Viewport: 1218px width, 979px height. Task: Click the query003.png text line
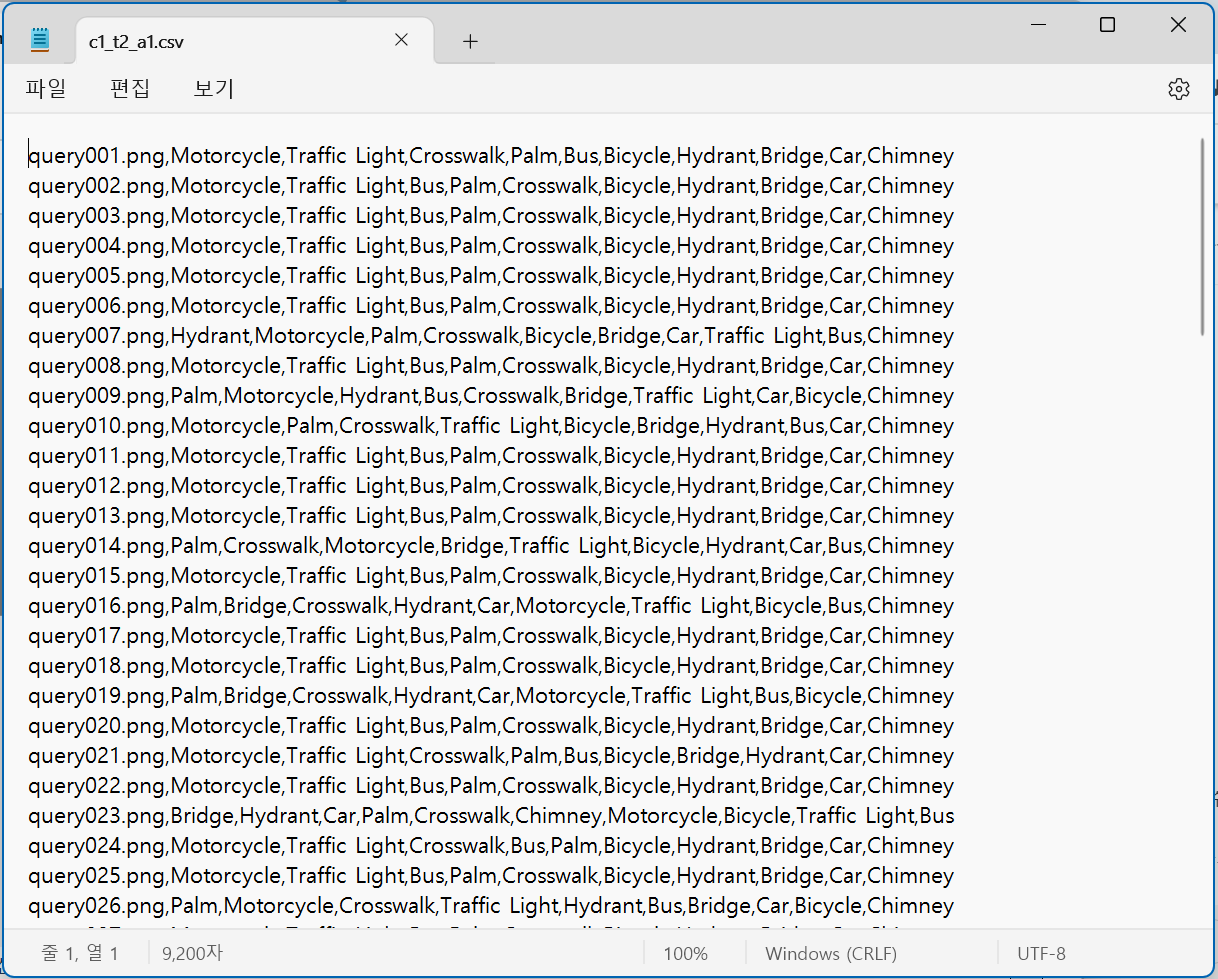tap(491, 216)
